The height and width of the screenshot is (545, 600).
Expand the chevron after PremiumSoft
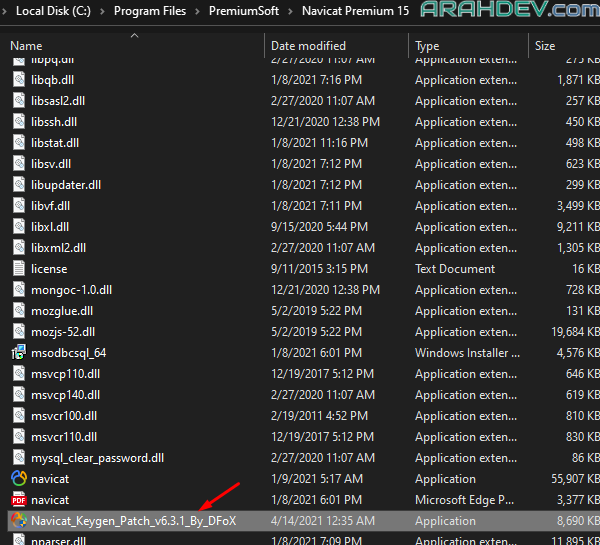coord(292,11)
